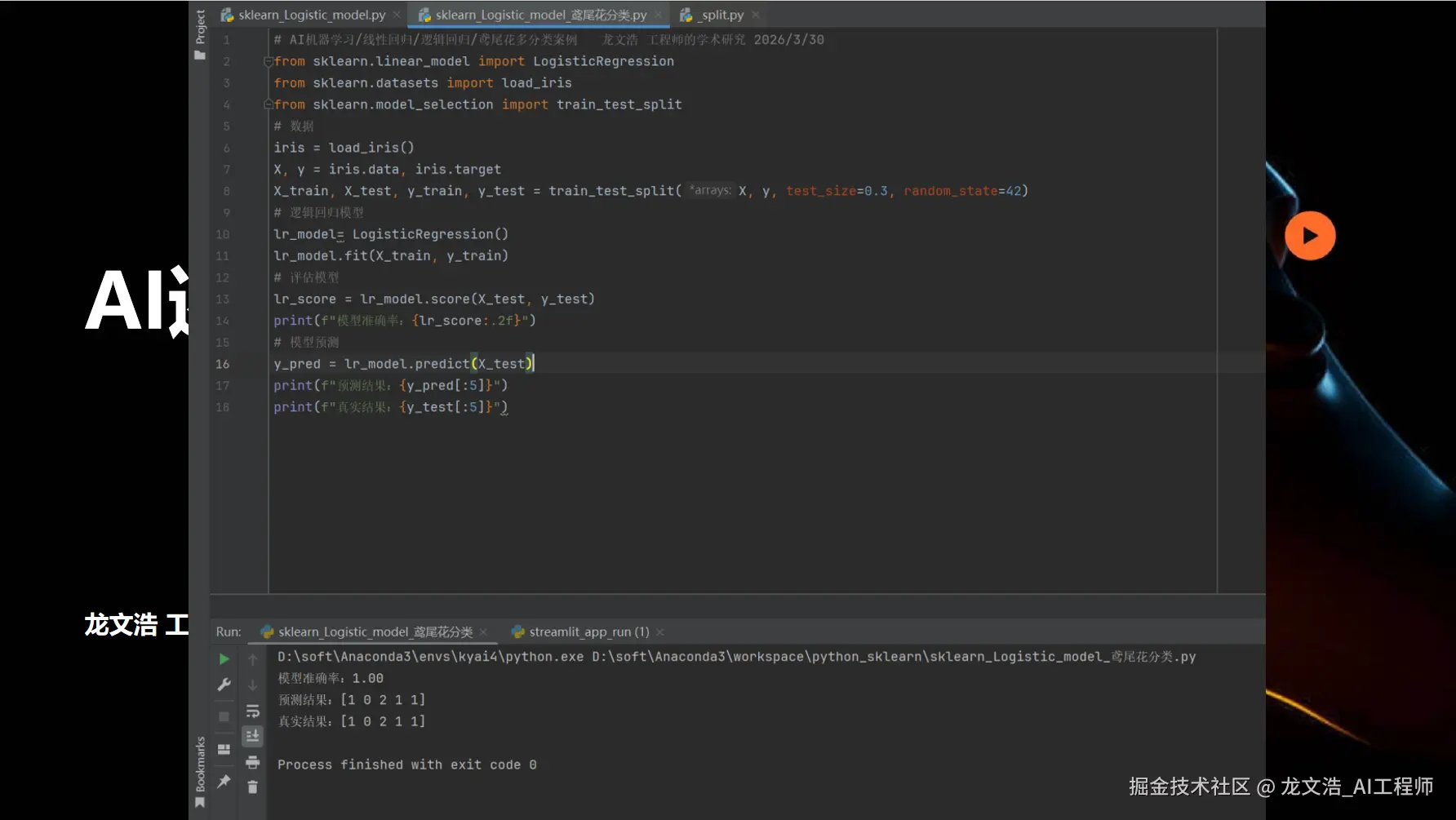1456x820 pixels.
Task: Click 'iris = load_iris()' on line 6
Action: 344,148
